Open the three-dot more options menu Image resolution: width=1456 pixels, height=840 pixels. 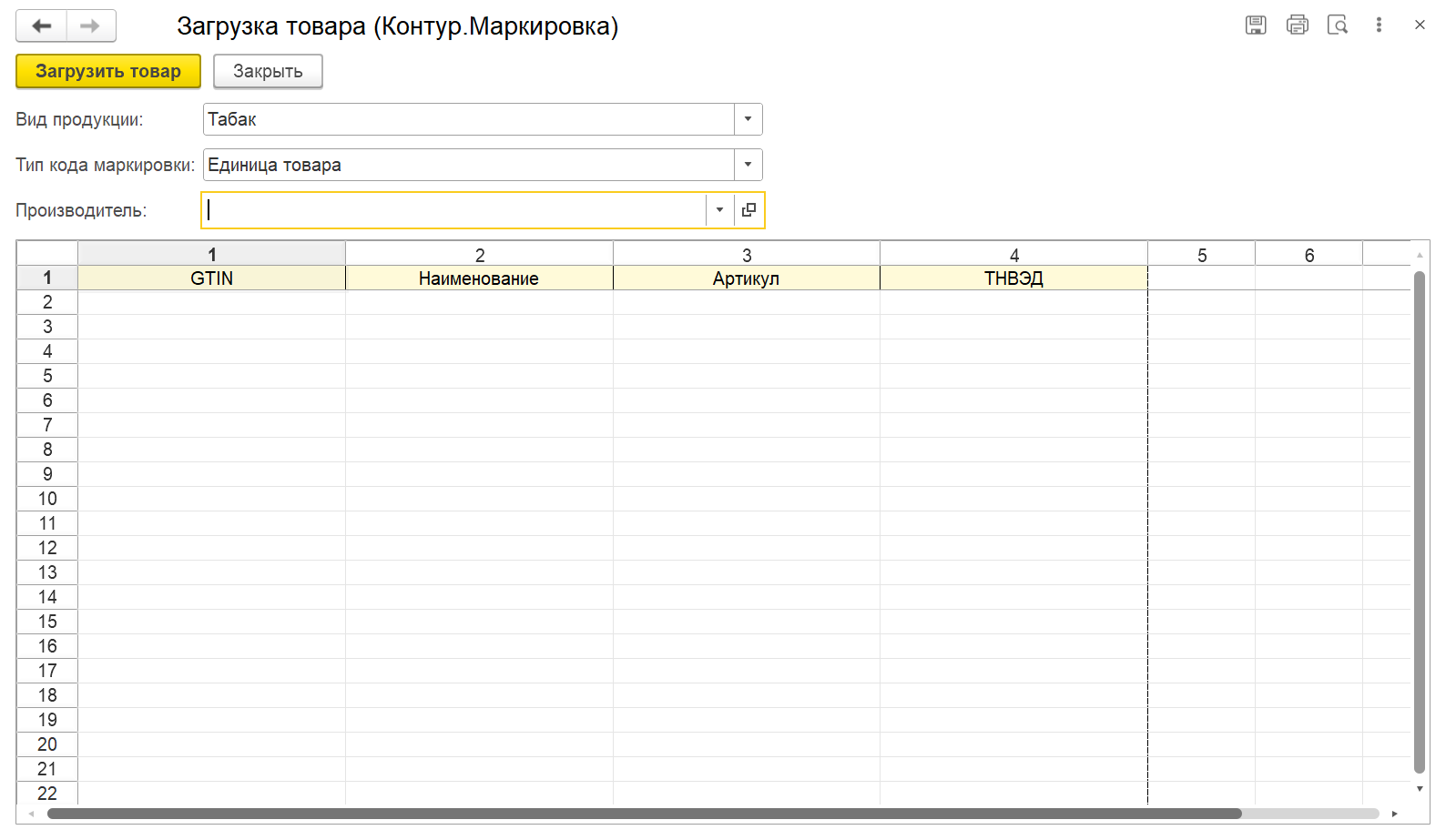1379,25
